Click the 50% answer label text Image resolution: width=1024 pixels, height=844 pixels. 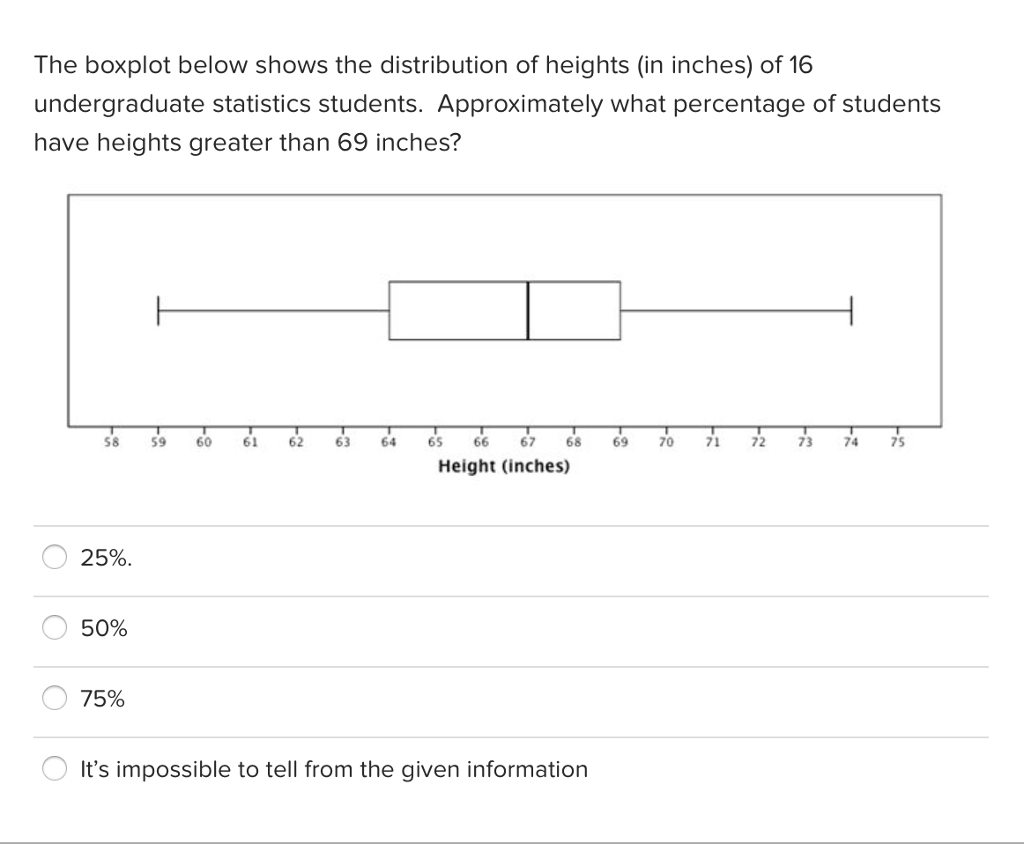pyautogui.click(x=103, y=628)
